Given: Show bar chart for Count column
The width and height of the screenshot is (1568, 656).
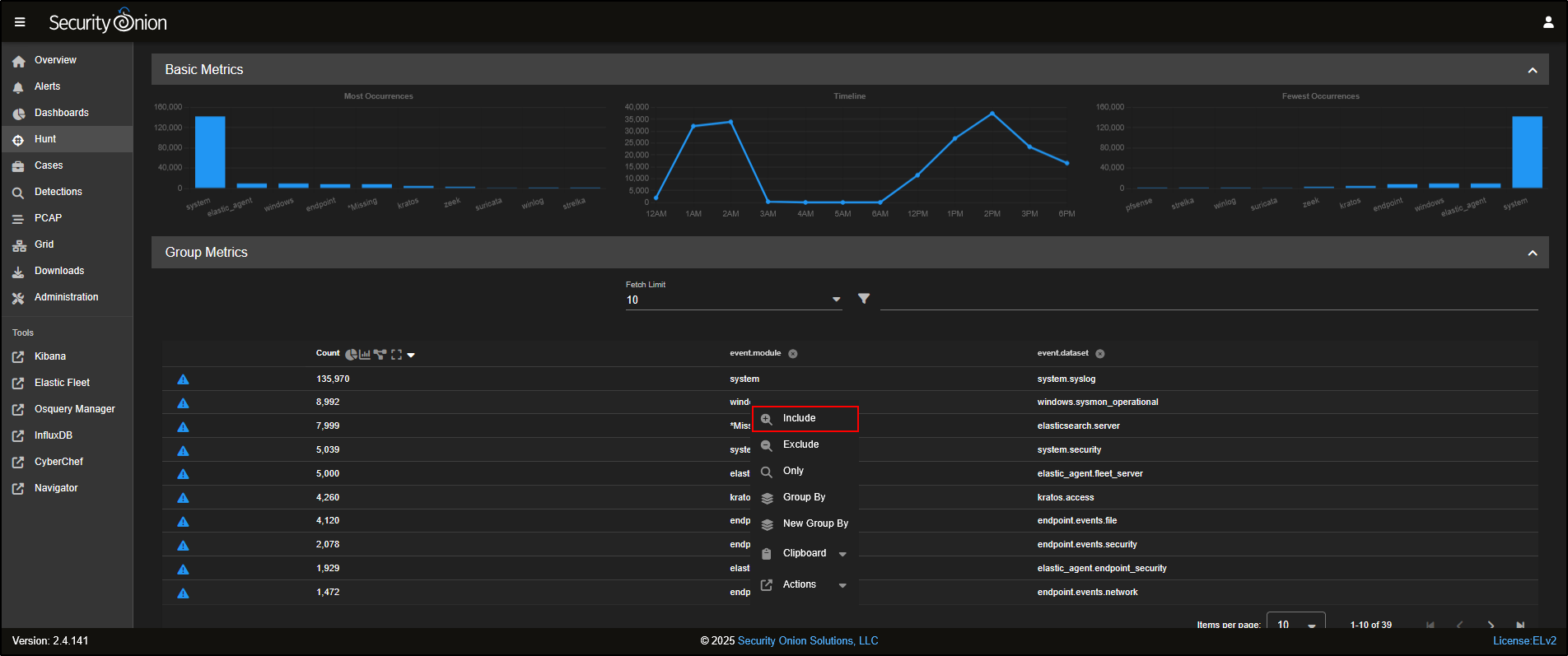Looking at the screenshot, I should 365,355.
